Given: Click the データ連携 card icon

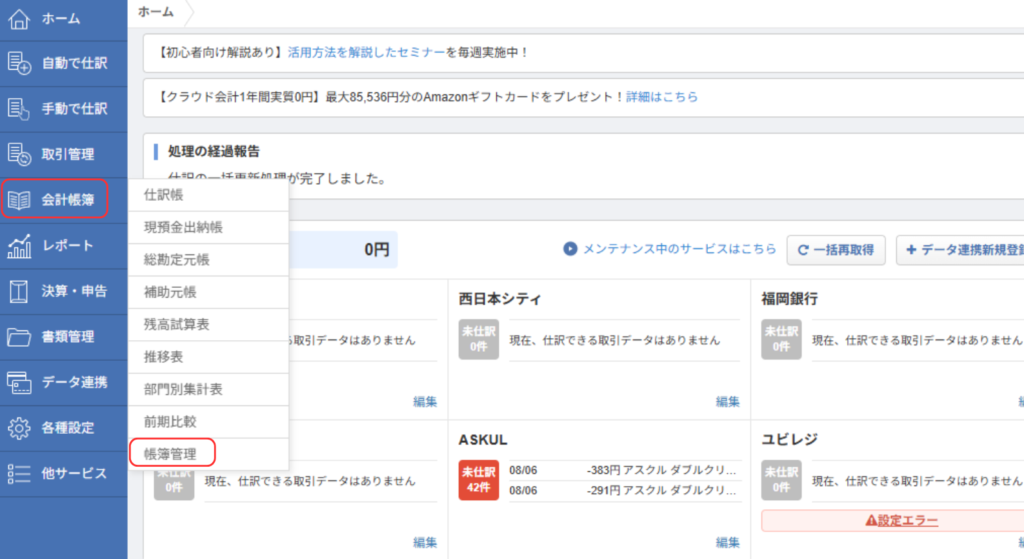Looking at the screenshot, I should coord(19,382).
